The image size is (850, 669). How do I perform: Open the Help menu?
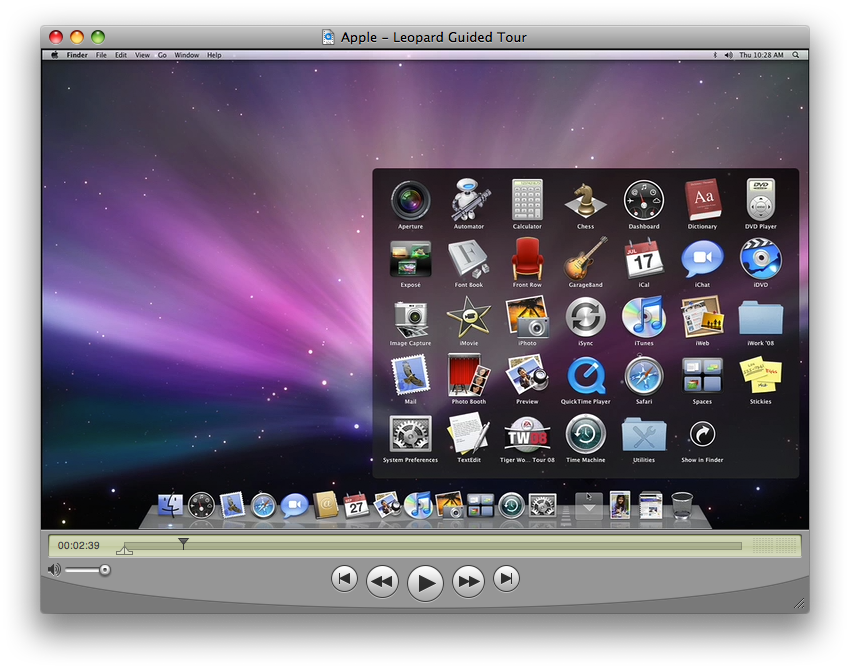click(214, 55)
